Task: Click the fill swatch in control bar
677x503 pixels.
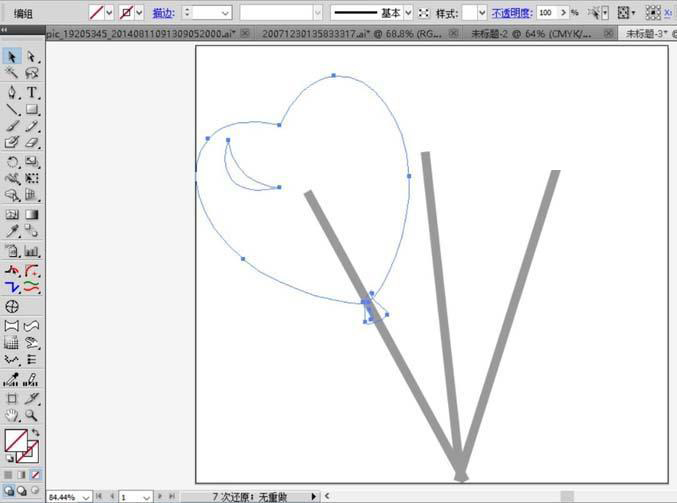Action: (96, 13)
